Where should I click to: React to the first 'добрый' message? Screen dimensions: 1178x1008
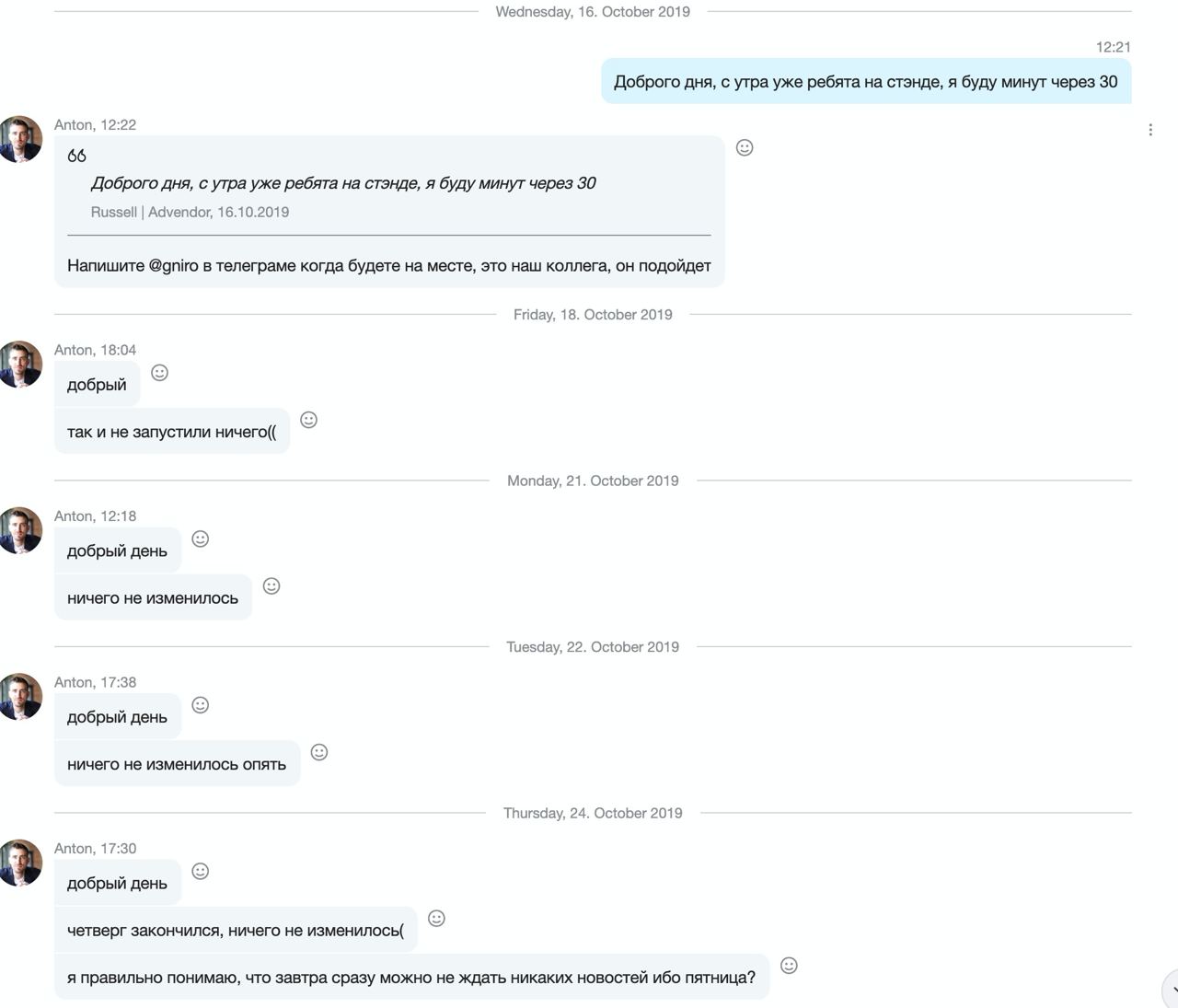pyautogui.click(x=159, y=373)
